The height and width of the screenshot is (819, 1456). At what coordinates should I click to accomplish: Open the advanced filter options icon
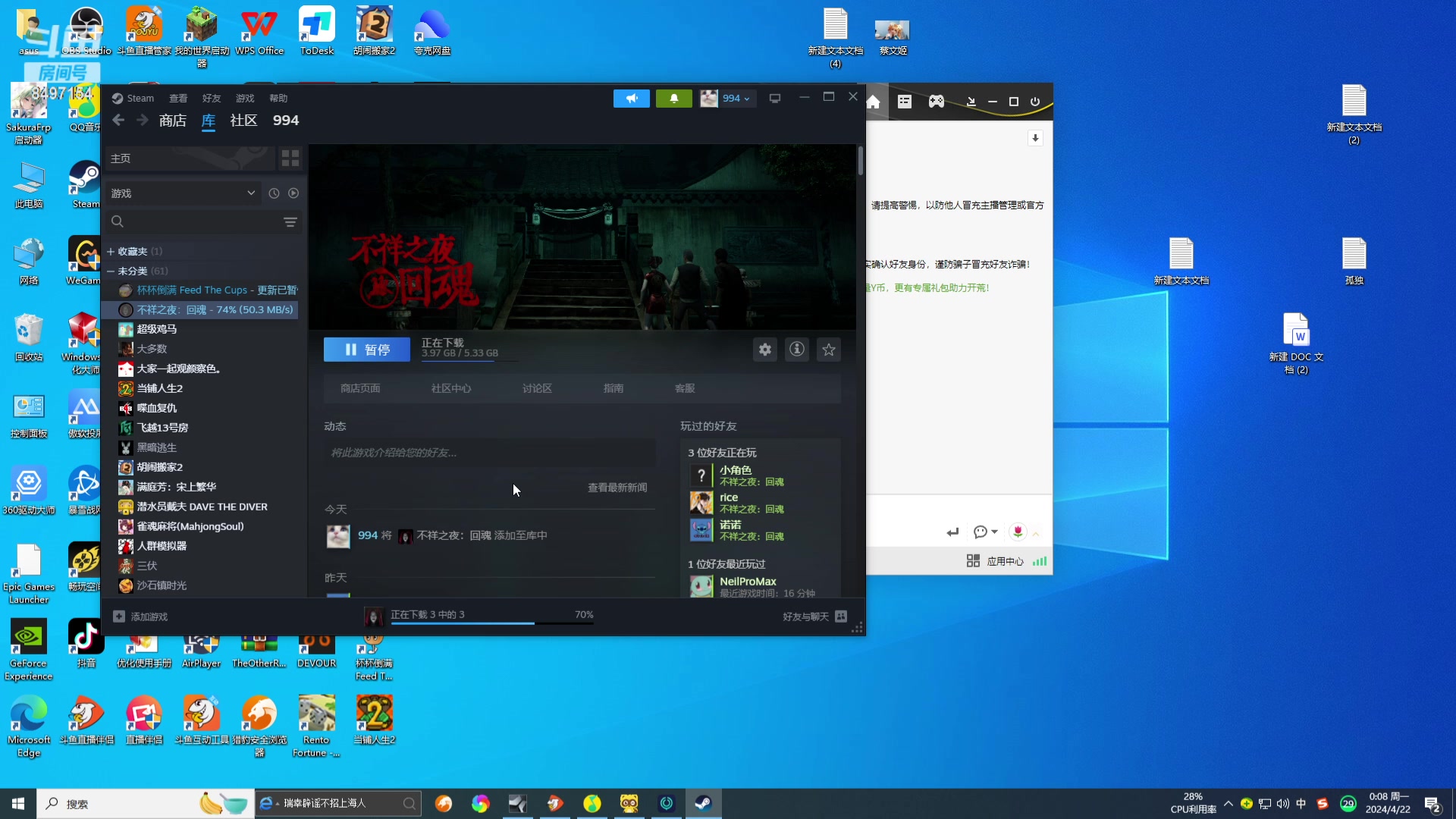tap(290, 221)
